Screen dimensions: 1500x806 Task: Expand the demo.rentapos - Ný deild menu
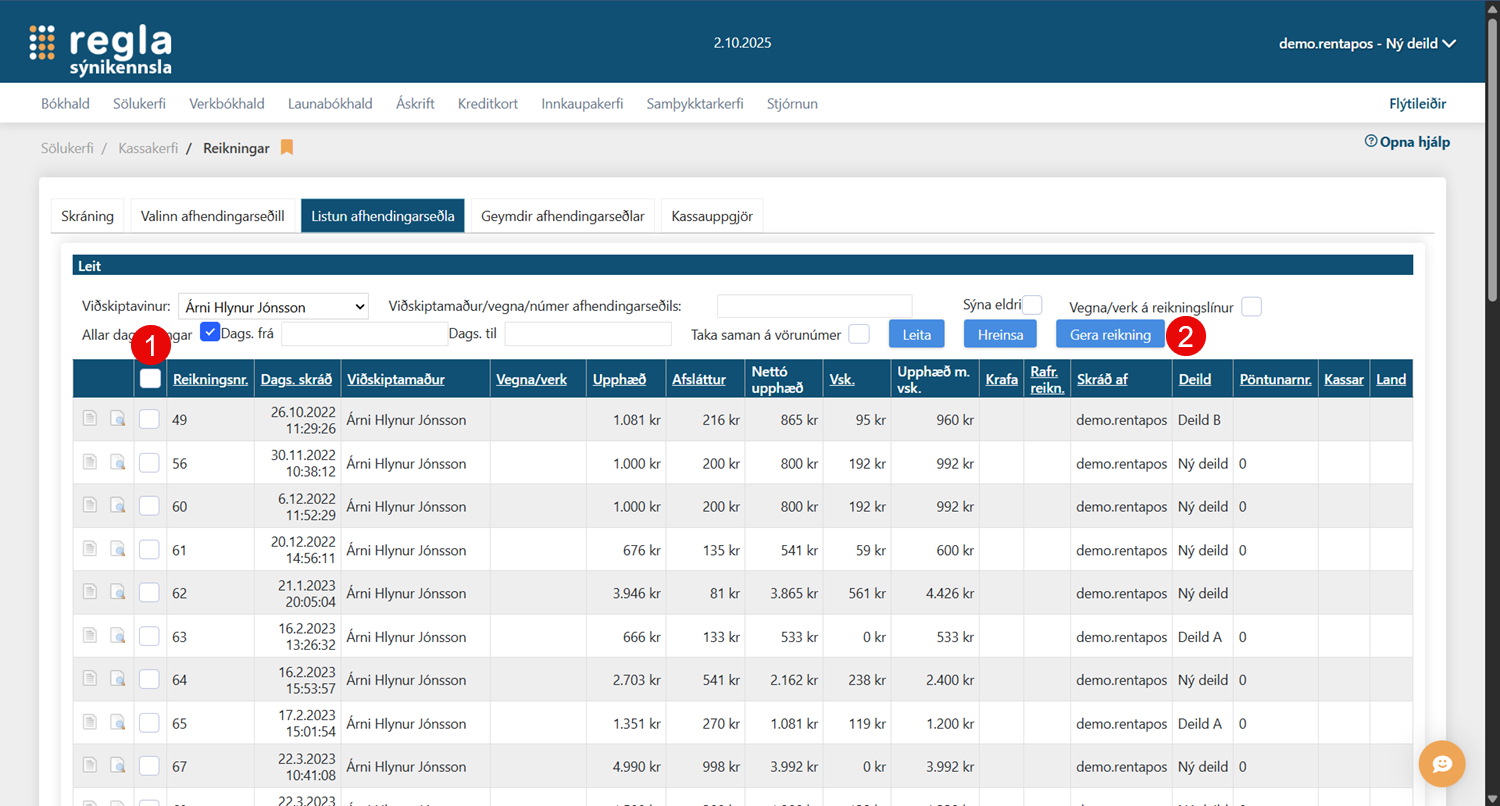point(1366,43)
